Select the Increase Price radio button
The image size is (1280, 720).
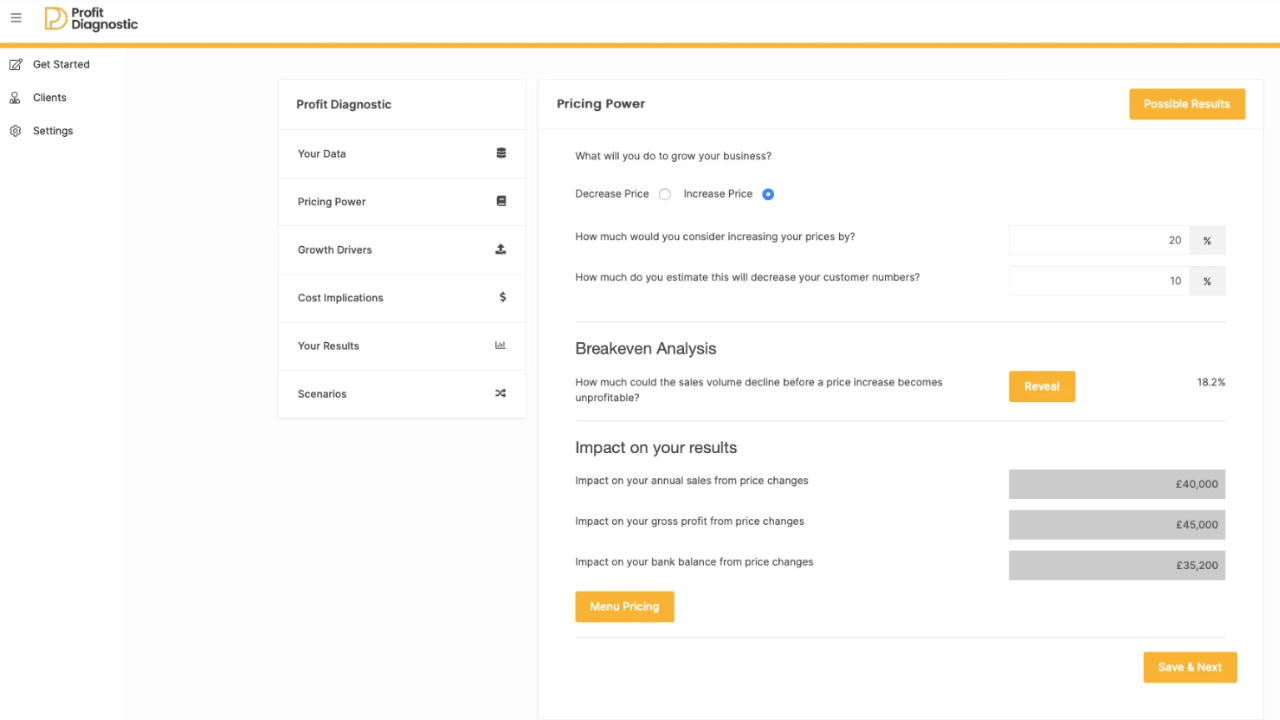pyautogui.click(x=768, y=194)
